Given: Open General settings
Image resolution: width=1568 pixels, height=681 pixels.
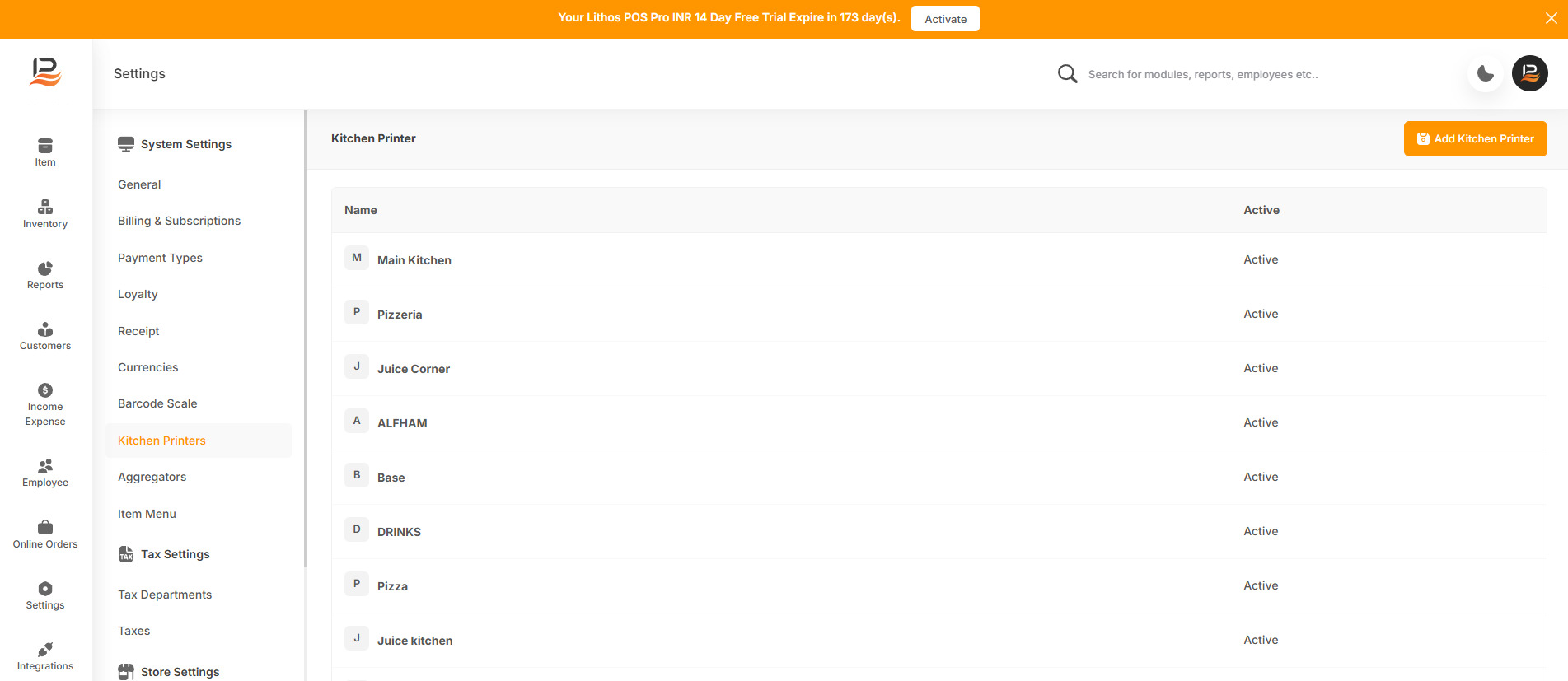Looking at the screenshot, I should (x=139, y=184).
